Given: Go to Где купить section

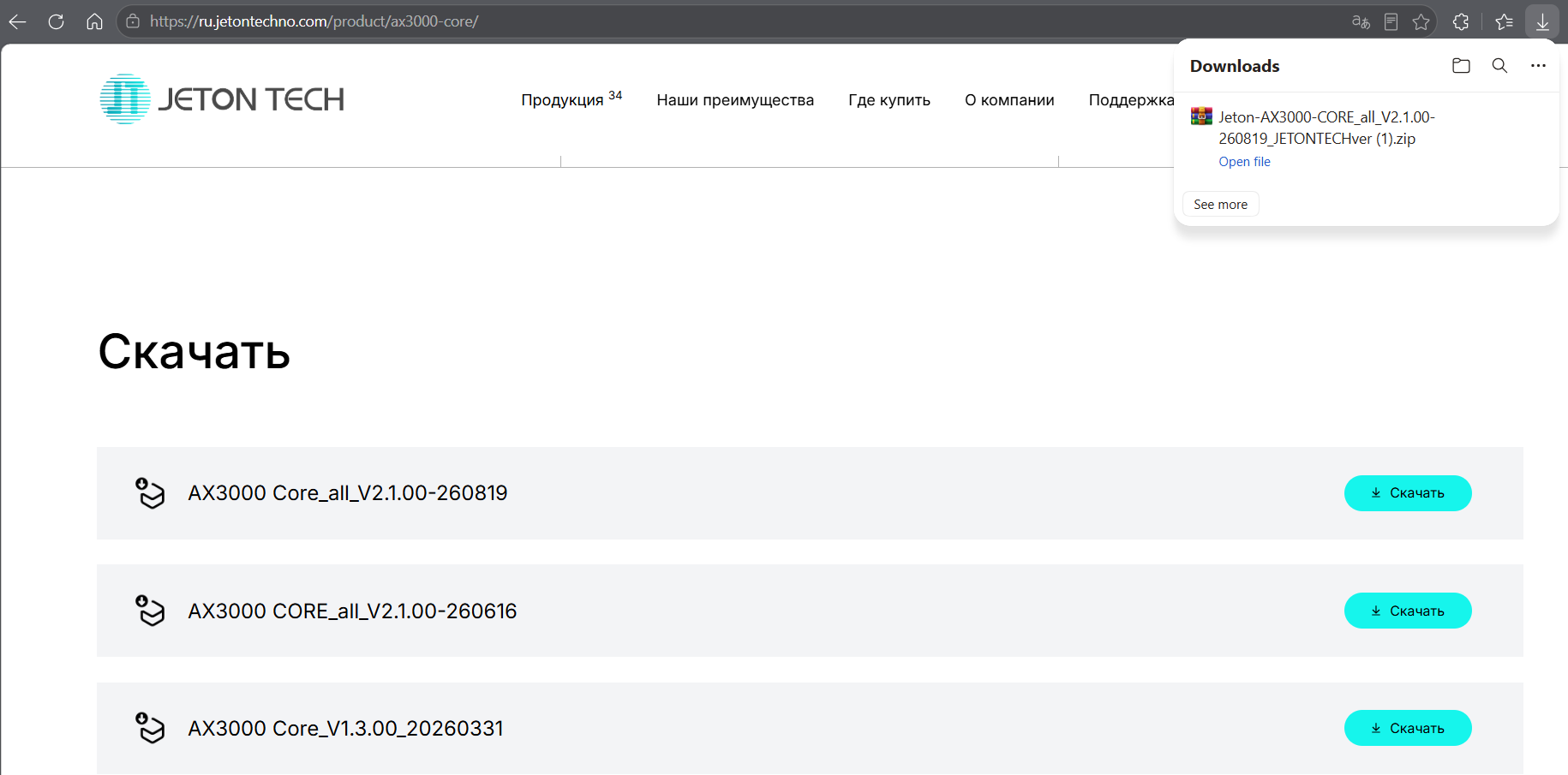Looking at the screenshot, I should [889, 100].
